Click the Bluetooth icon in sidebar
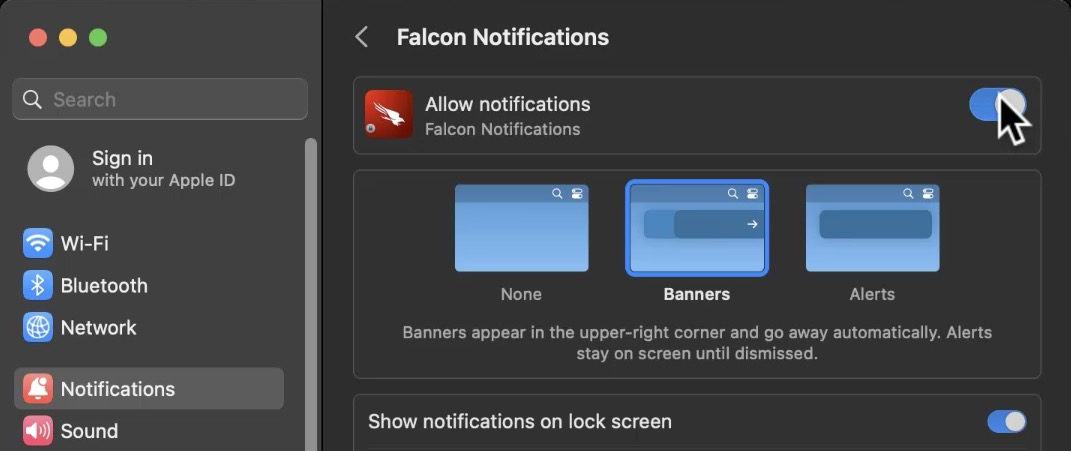The width and height of the screenshot is (1071, 451). click(38, 285)
